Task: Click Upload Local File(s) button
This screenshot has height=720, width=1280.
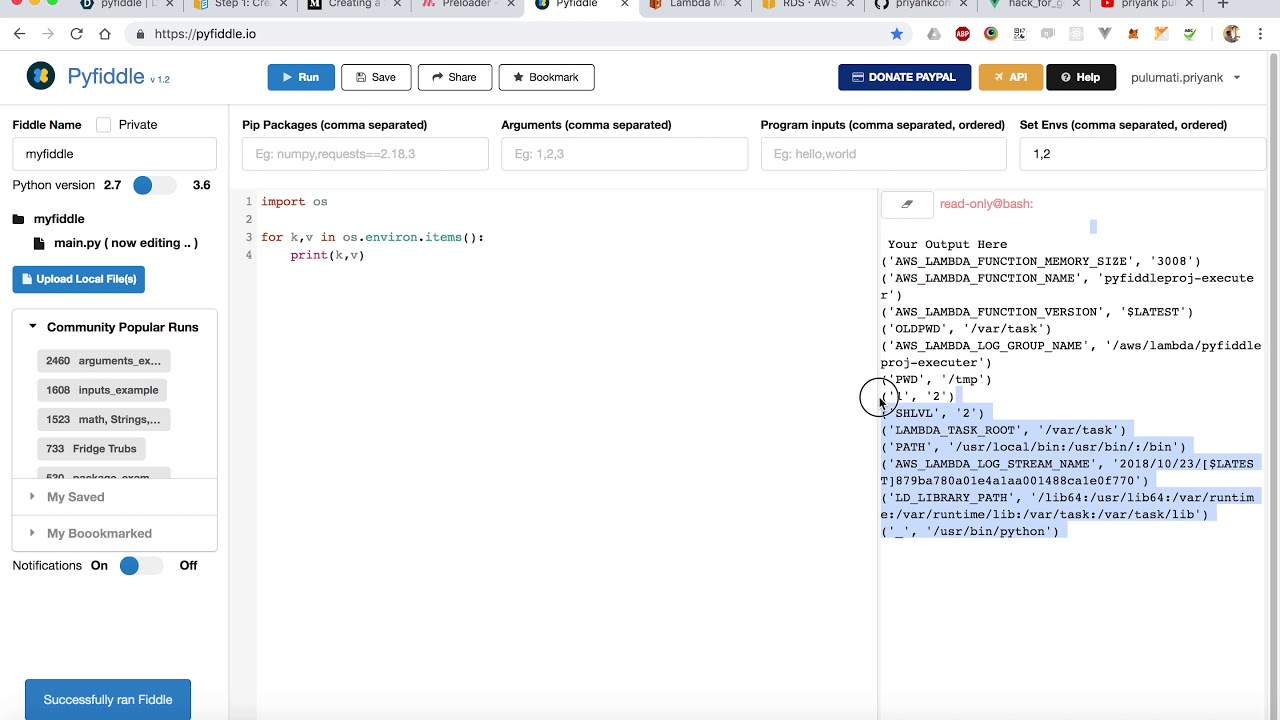Action: [79, 279]
